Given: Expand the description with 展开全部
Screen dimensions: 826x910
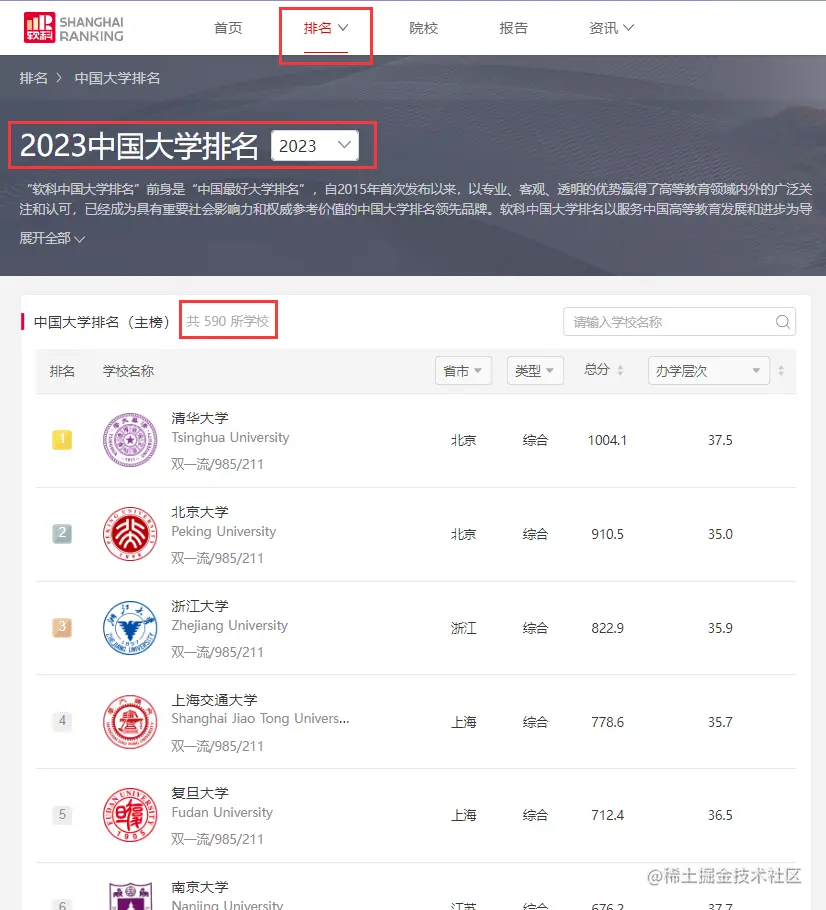Looking at the screenshot, I should pyautogui.click(x=52, y=238).
